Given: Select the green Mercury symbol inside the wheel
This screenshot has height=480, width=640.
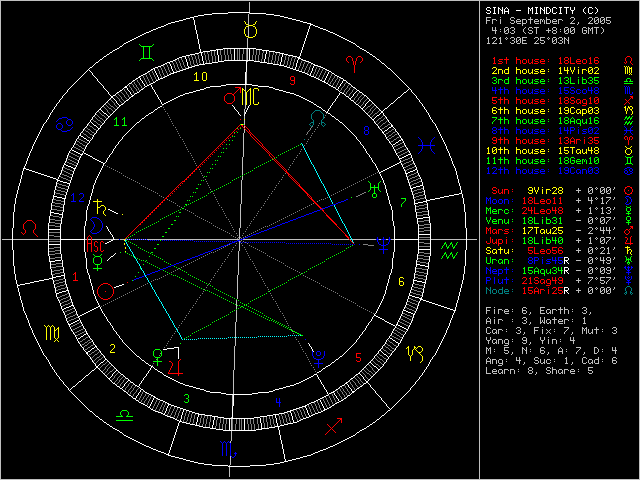Looking at the screenshot, I should point(98,262).
